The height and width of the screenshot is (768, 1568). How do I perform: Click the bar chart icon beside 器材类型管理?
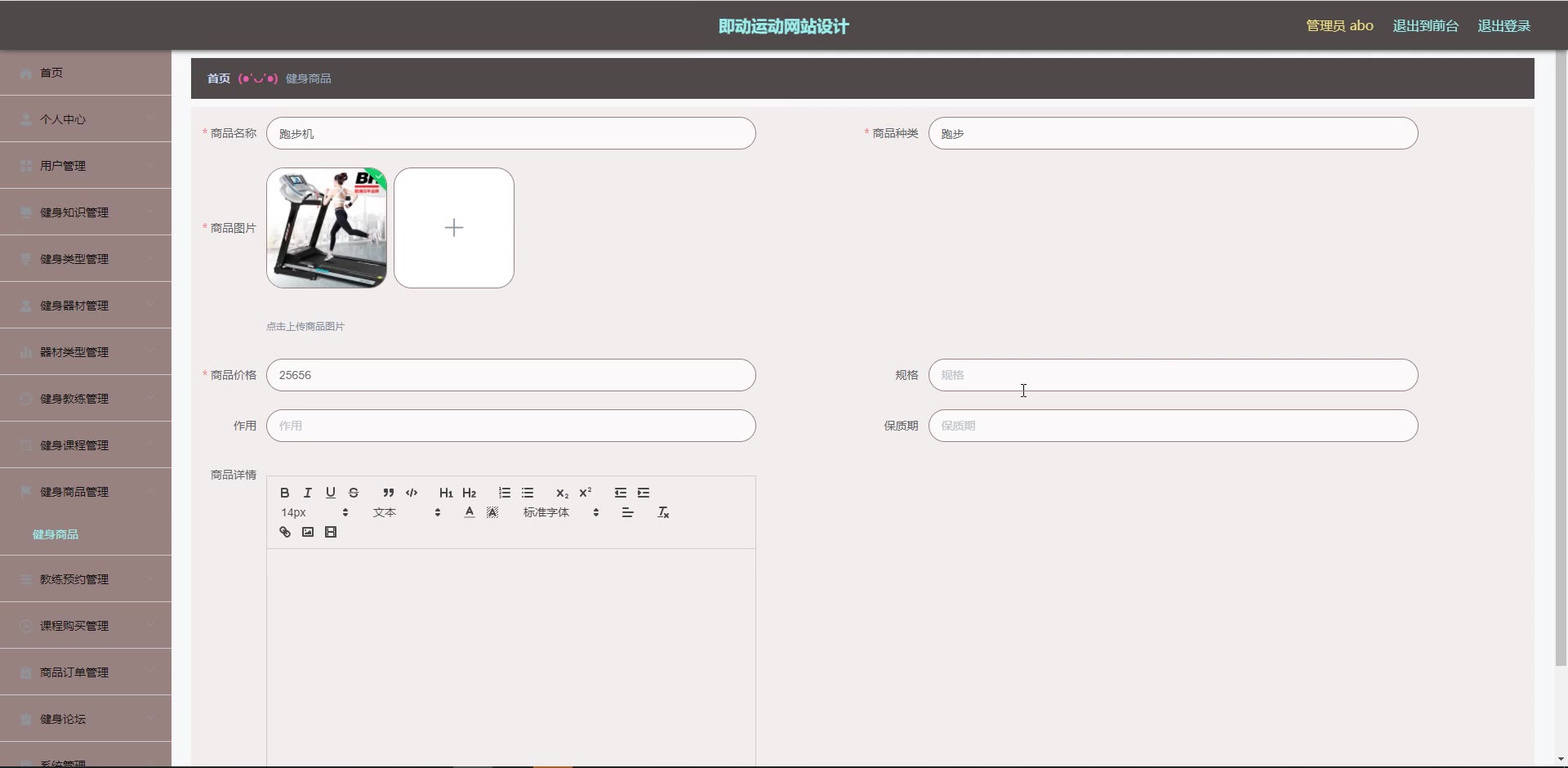26,352
